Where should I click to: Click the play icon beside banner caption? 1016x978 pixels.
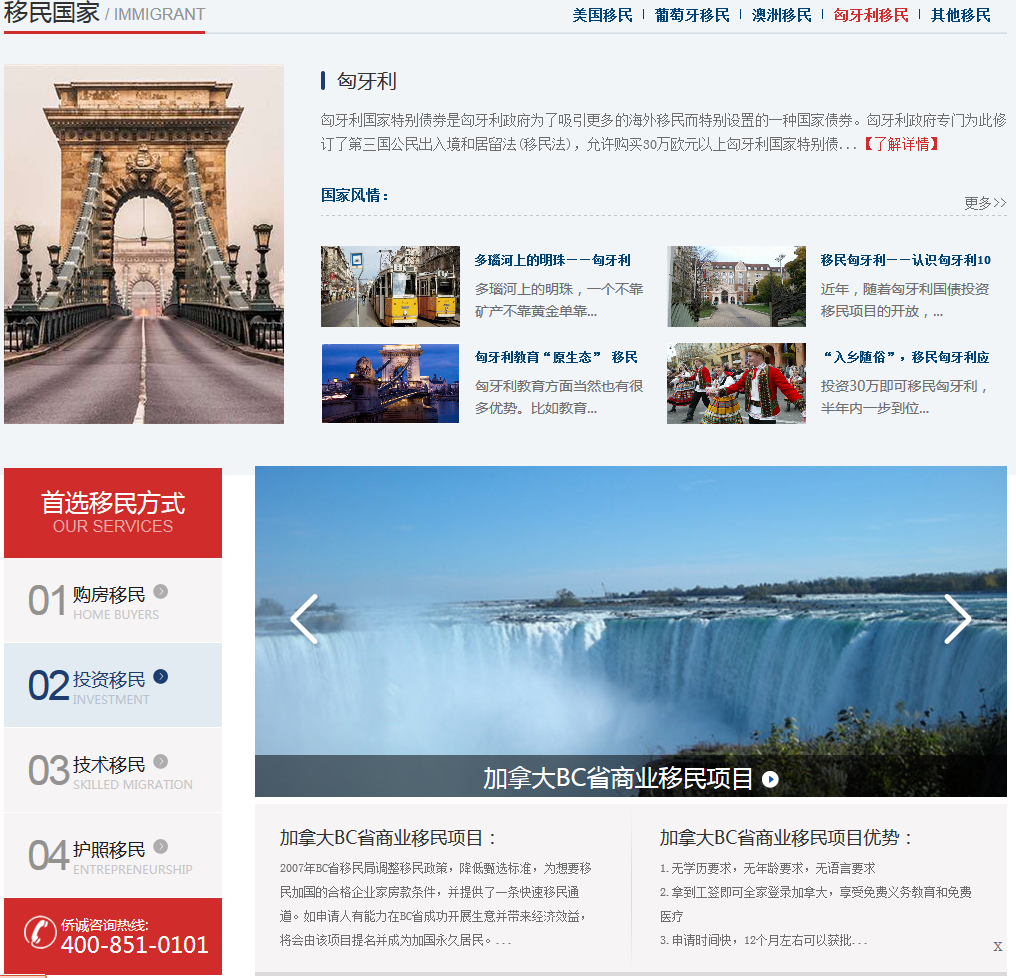click(770, 779)
